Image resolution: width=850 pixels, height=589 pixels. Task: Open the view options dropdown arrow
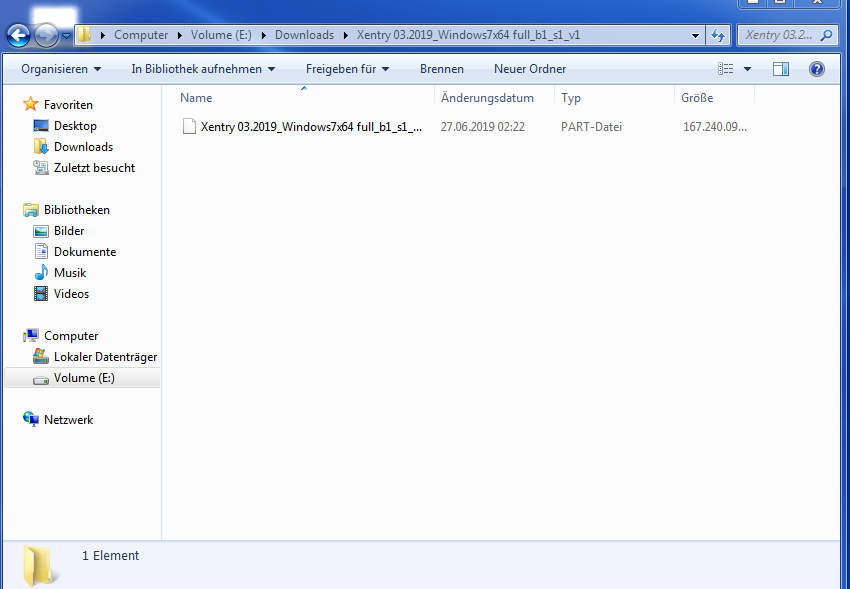(x=747, y=69)
